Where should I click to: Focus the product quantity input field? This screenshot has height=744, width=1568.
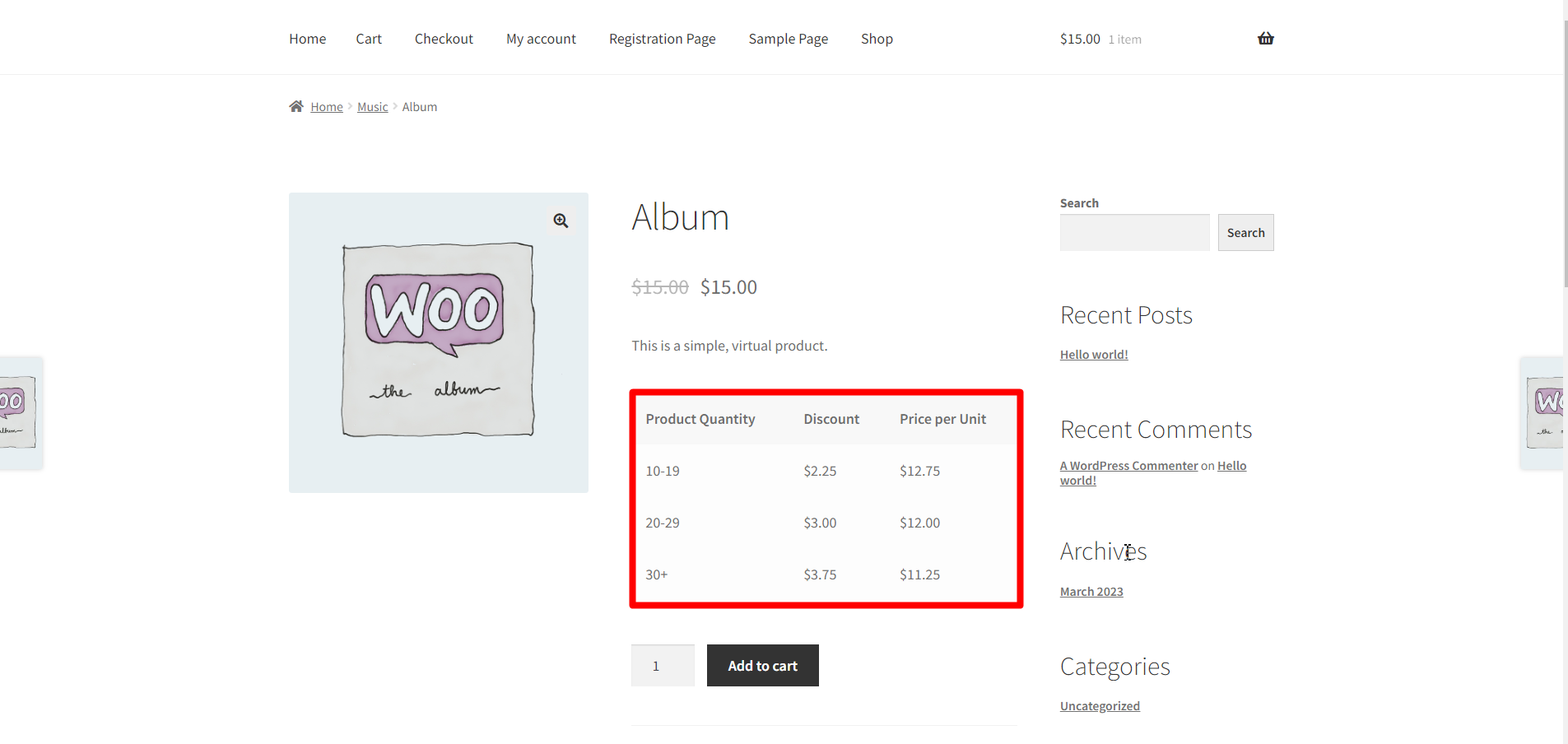click(x=663, y=665)
